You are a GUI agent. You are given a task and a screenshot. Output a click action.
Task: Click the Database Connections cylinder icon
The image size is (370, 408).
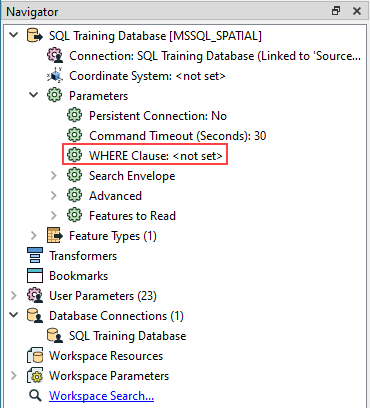click(35, 316)
